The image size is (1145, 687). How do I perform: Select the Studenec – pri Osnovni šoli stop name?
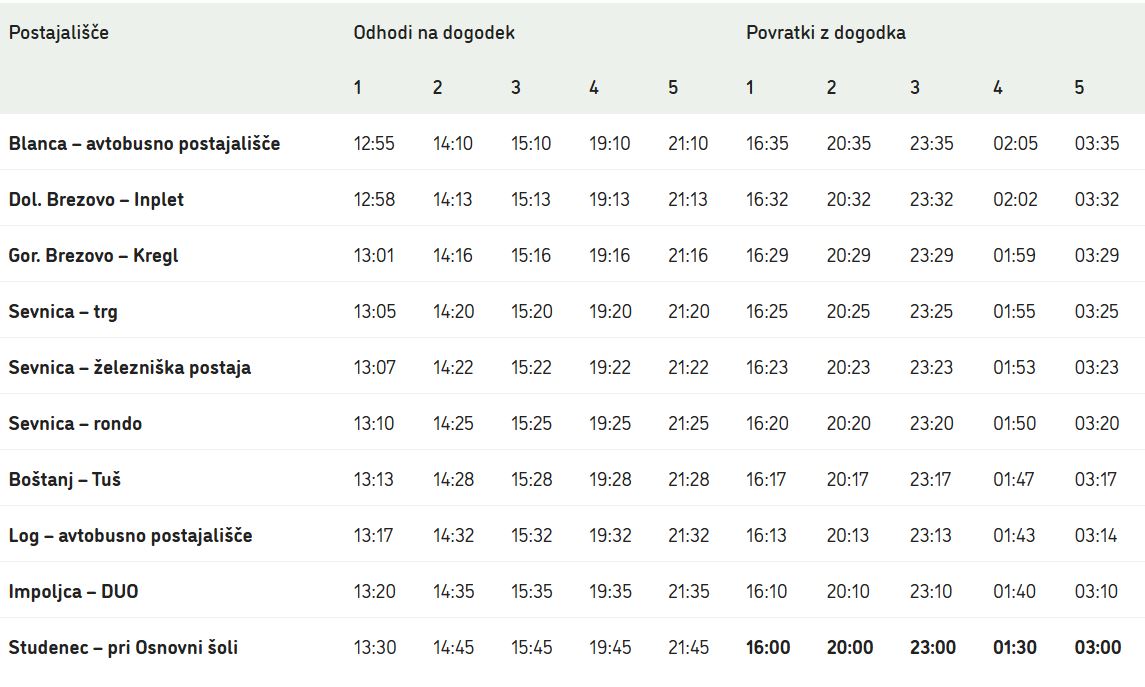pyautogui.click(x=123, y=648)
